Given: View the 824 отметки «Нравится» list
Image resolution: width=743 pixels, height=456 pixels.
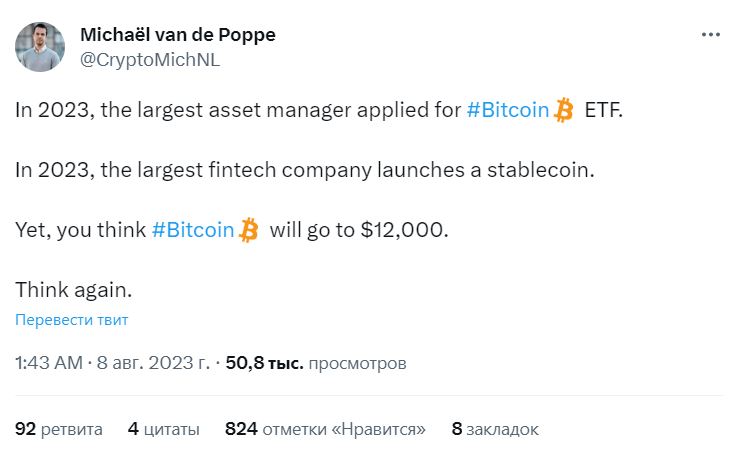Looking at the screenshot, I should tap(326, 429).
